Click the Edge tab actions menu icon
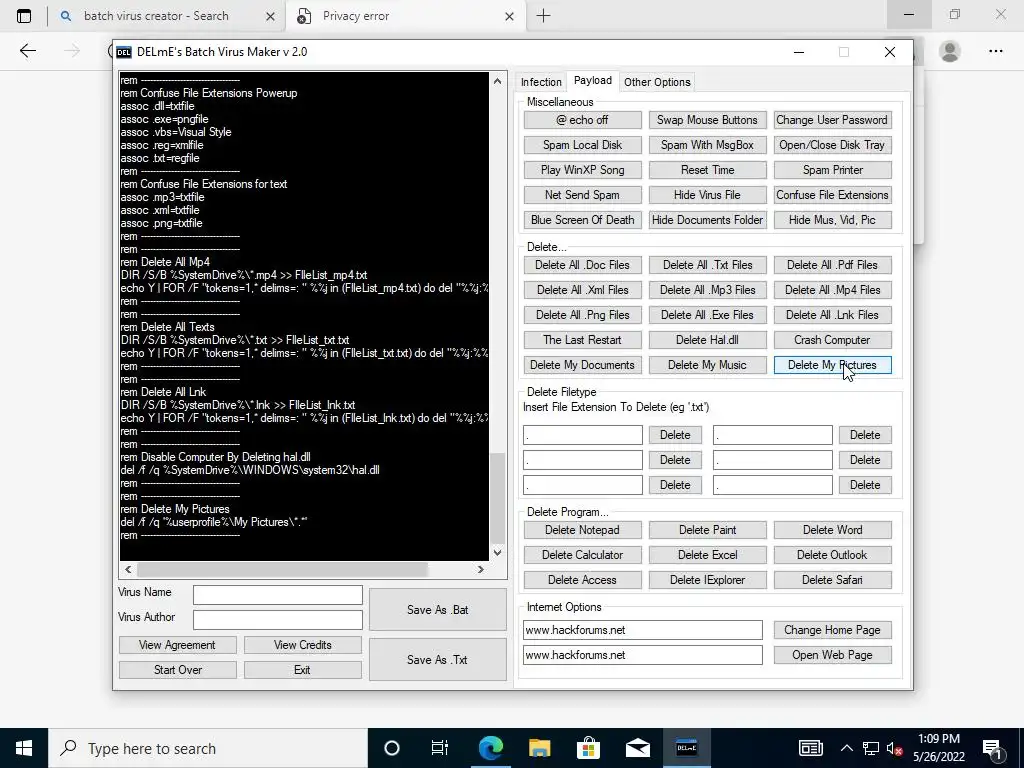1024x768 pixels. pyautogui.click(x=24, y=16)
